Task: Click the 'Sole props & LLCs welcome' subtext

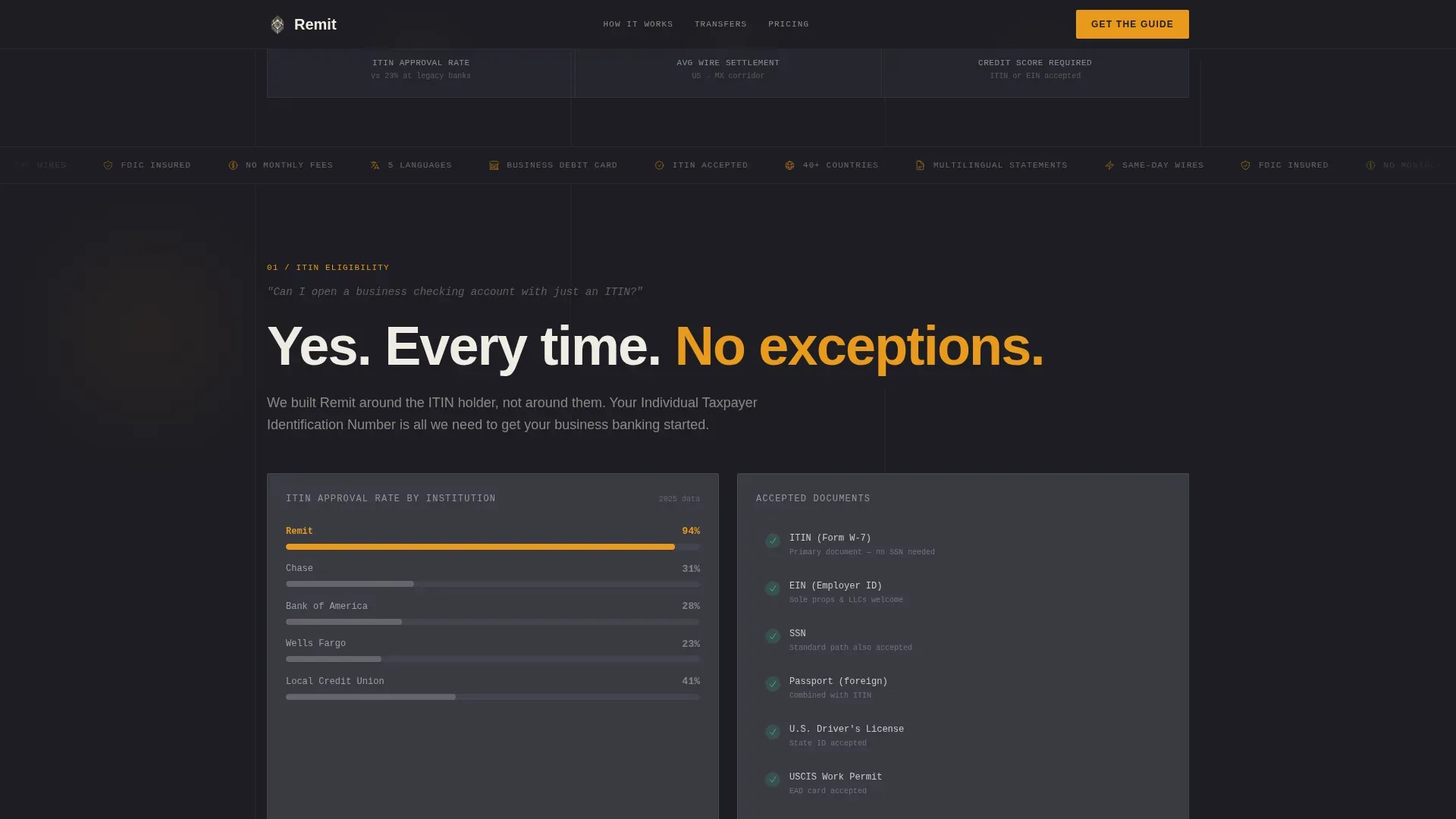Action: point(846,600)
